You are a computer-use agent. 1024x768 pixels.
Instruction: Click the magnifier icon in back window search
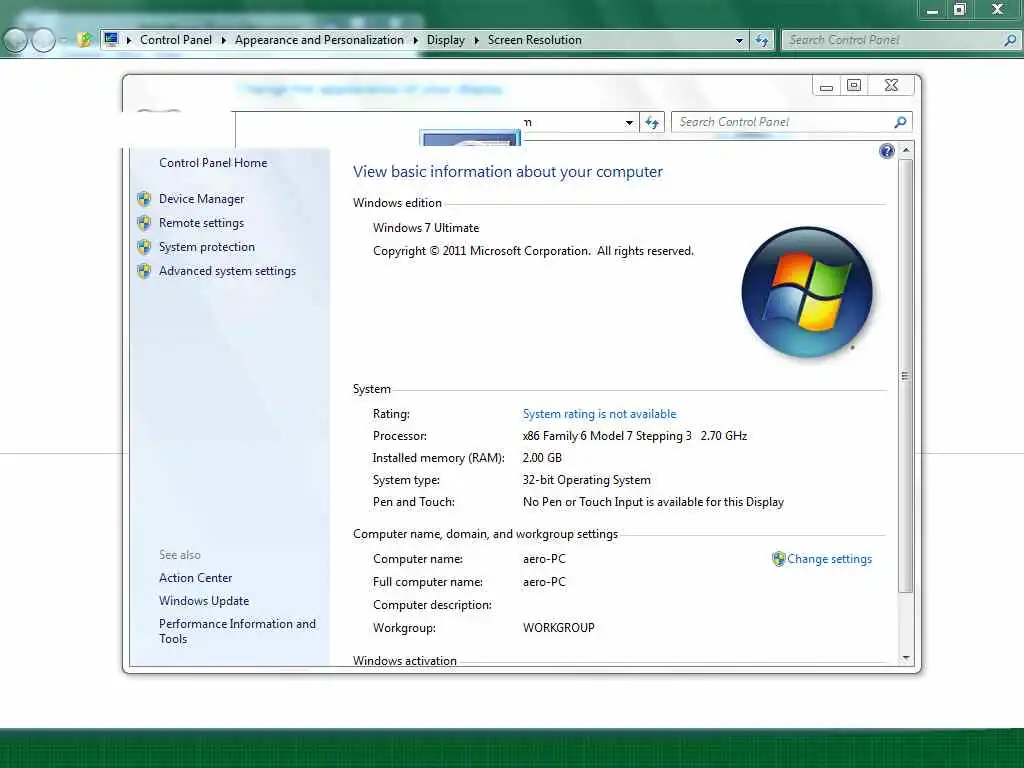click(1010, 40)
